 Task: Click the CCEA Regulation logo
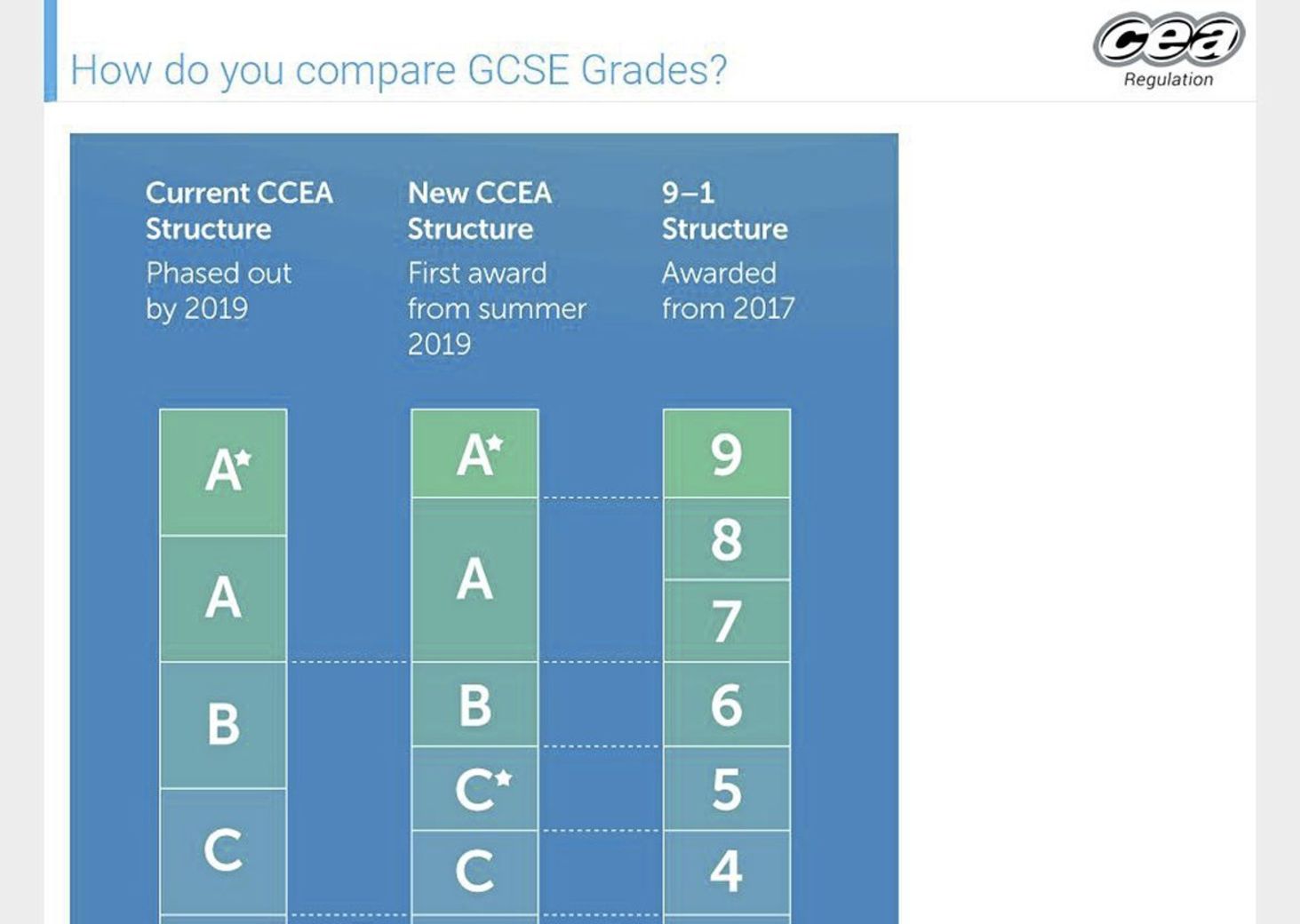1168,51
